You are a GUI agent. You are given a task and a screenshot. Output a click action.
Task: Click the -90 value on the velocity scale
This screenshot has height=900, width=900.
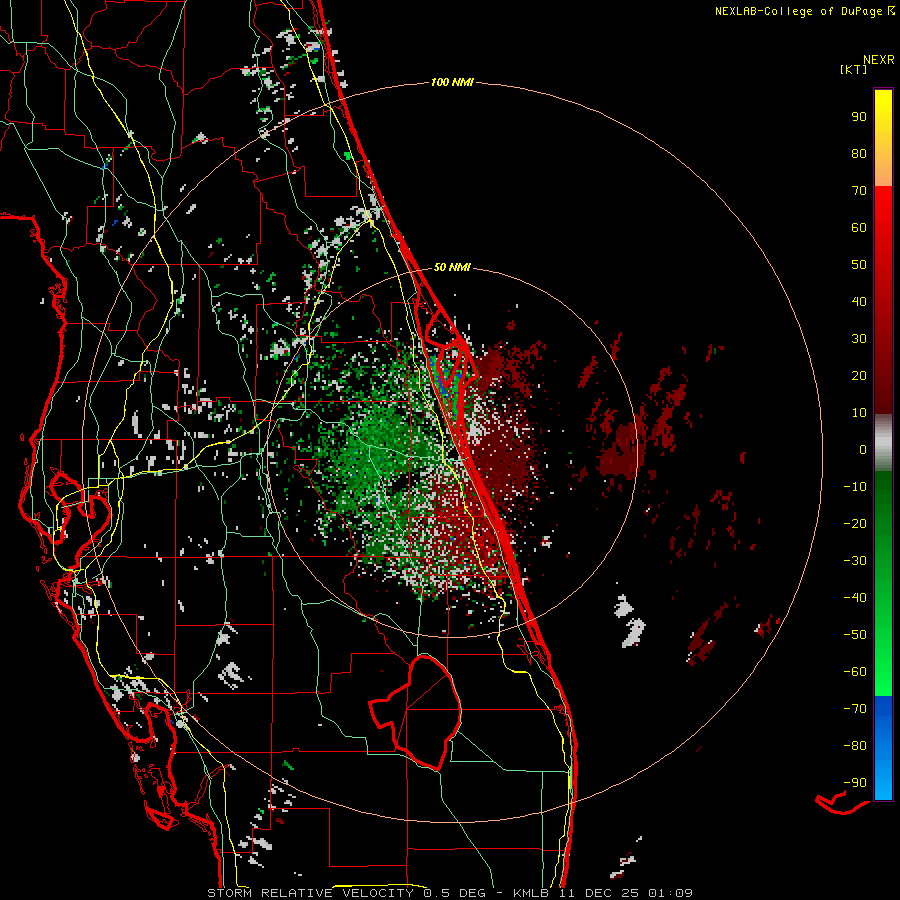tap(855, 783)
